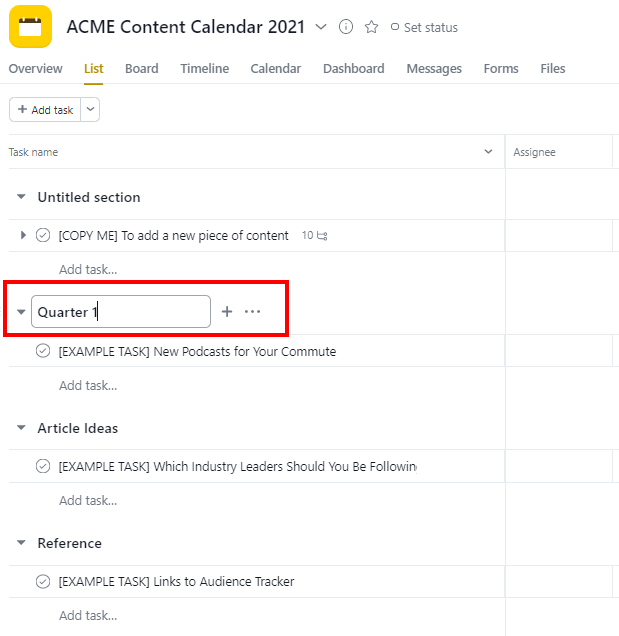Switch to the Timeline tab

click(204, 69)
